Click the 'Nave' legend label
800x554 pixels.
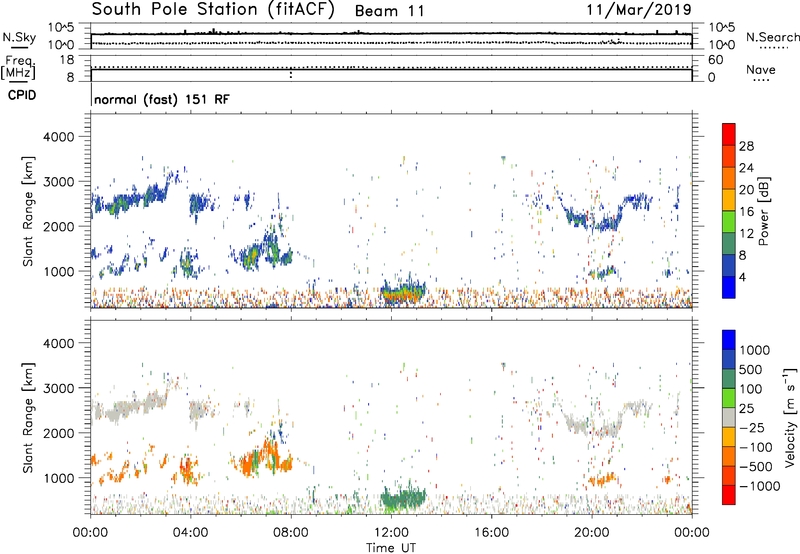(761, 69)
